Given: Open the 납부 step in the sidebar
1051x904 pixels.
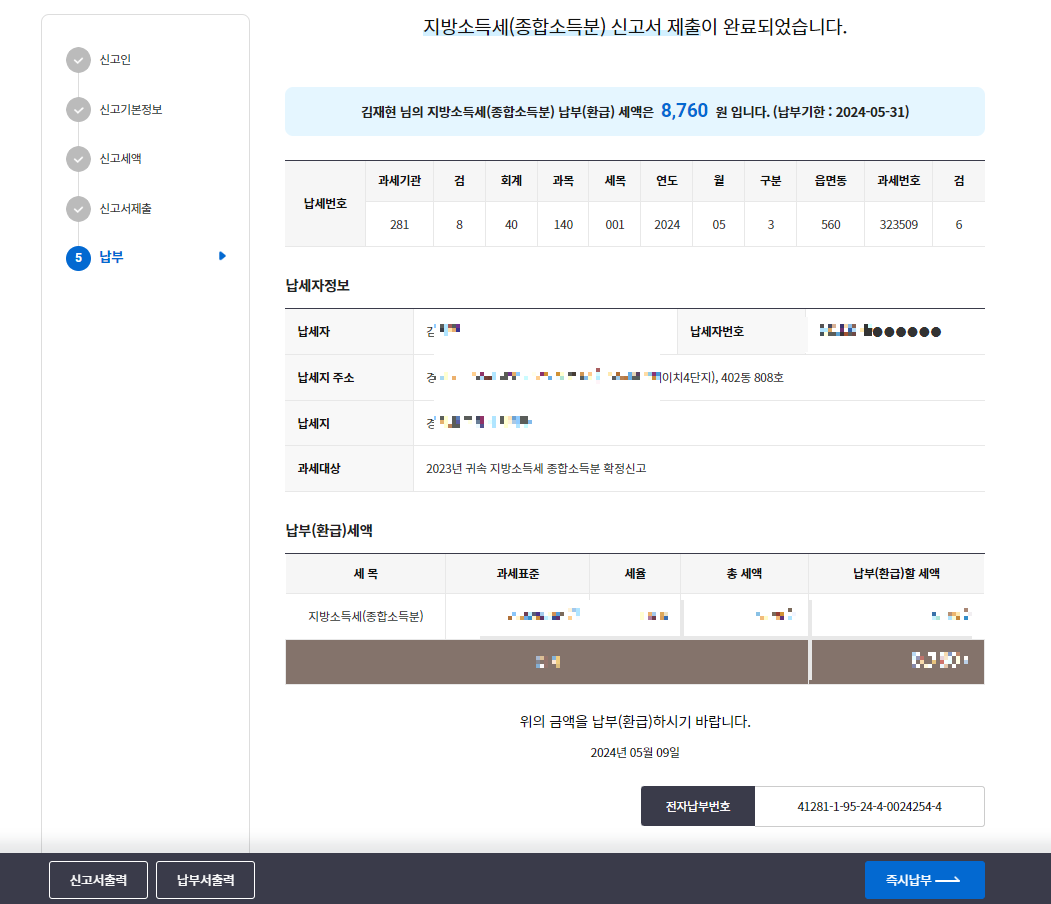Looking at the screenshot, I should (x=113, y=258).
